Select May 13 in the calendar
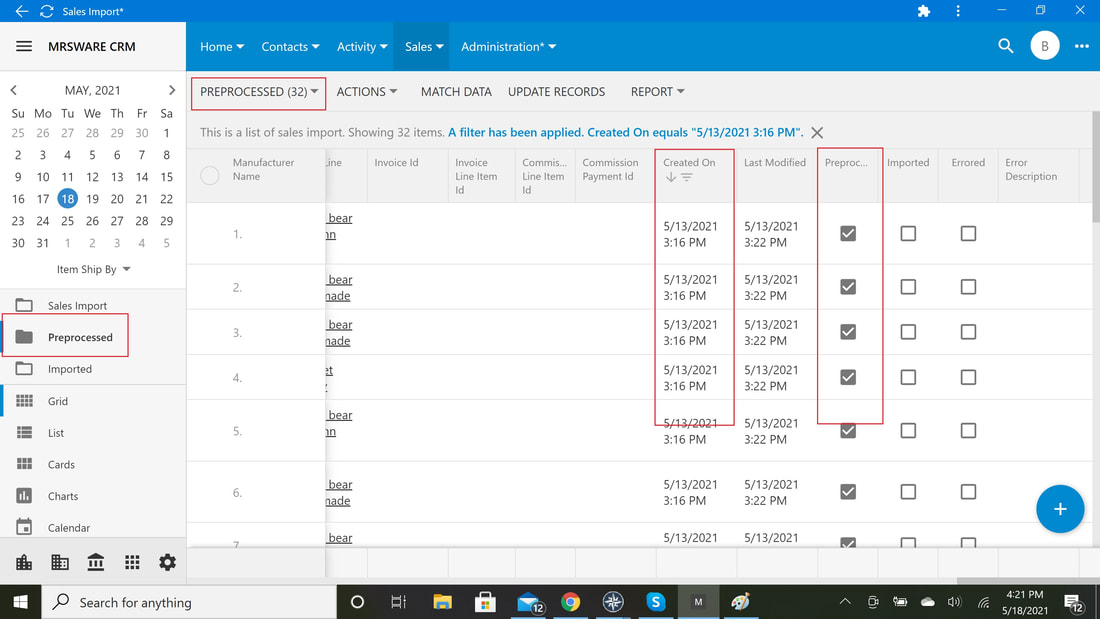Image resolution: width=1100 pixels, height=619 pixels. click(116, 177)
